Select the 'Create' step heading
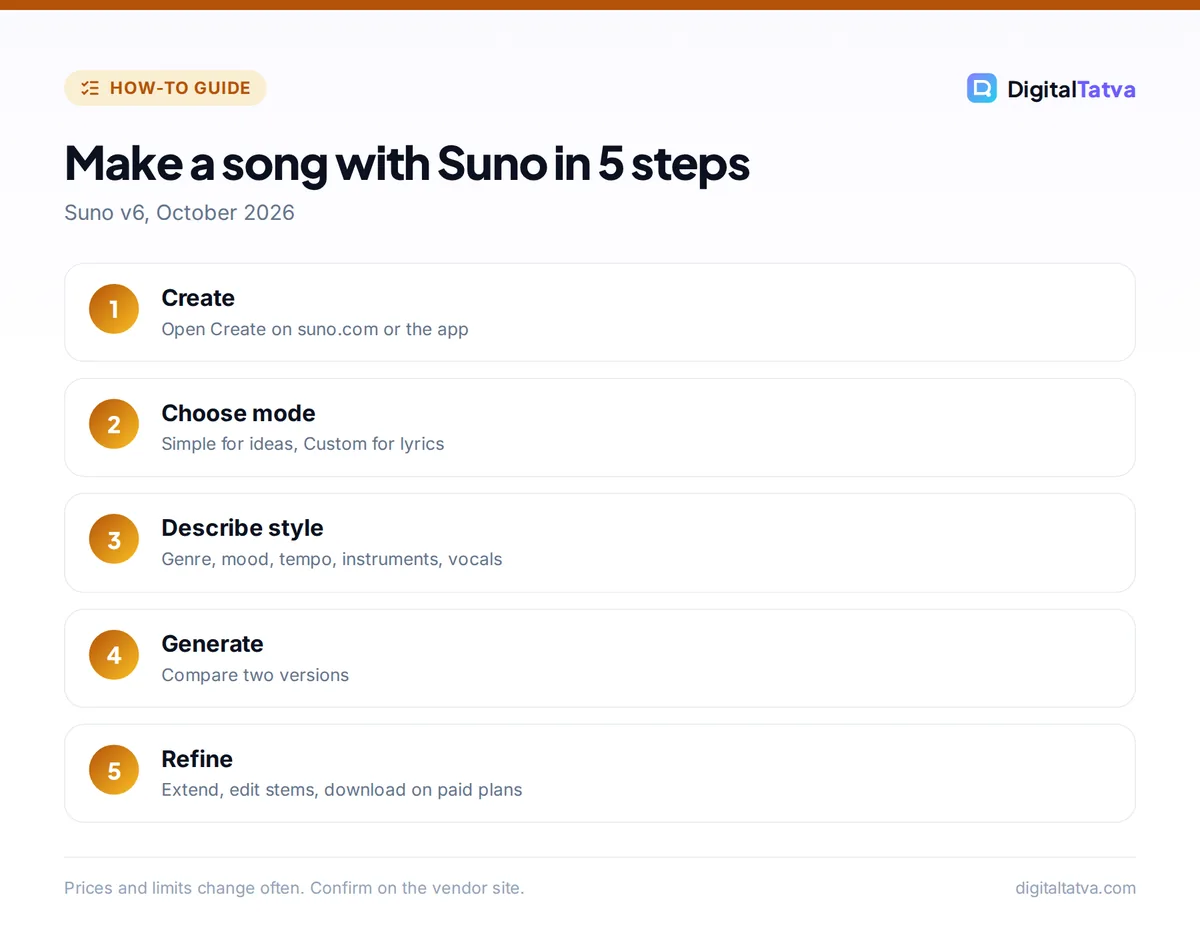Viewport: 1200px width, 947px height. [x=198, y=298]
